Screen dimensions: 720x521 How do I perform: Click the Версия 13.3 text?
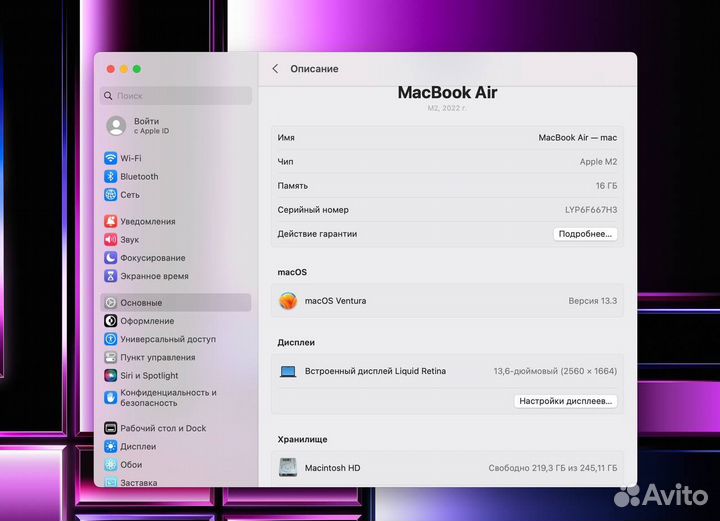pyautogui.click(x=593, y=301)
